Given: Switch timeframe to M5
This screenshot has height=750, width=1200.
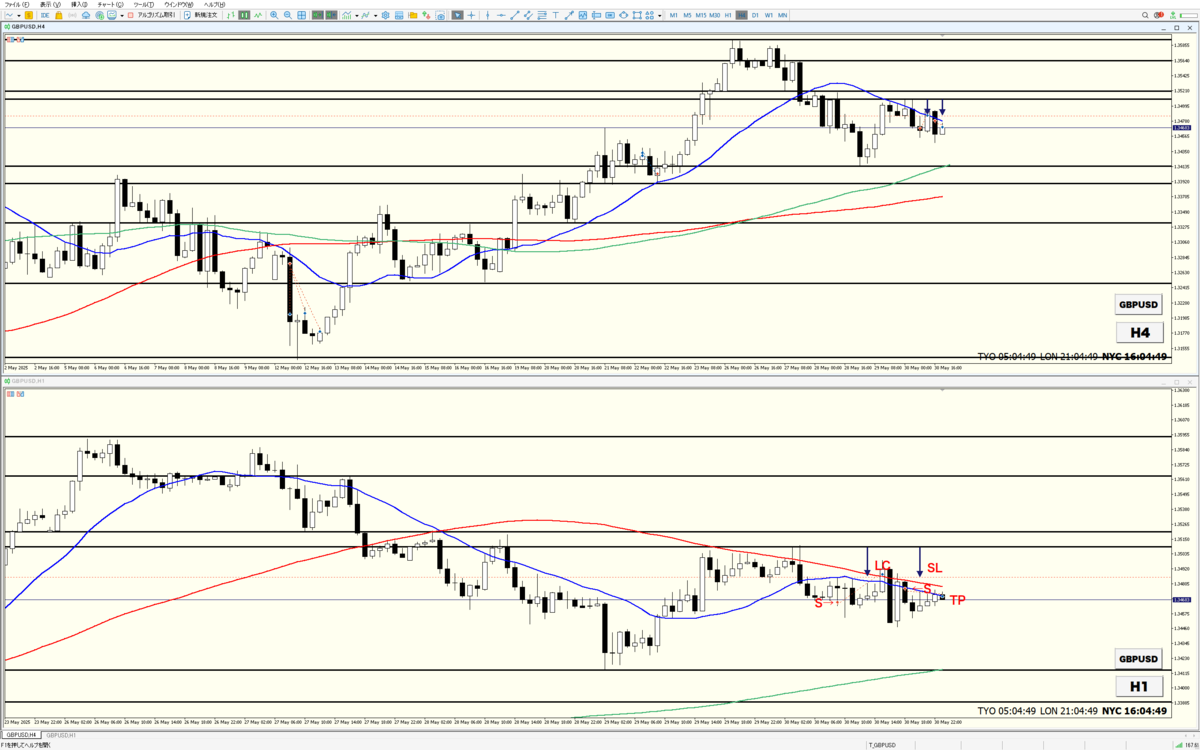Looking at the screenshot, I should point(687,15).
